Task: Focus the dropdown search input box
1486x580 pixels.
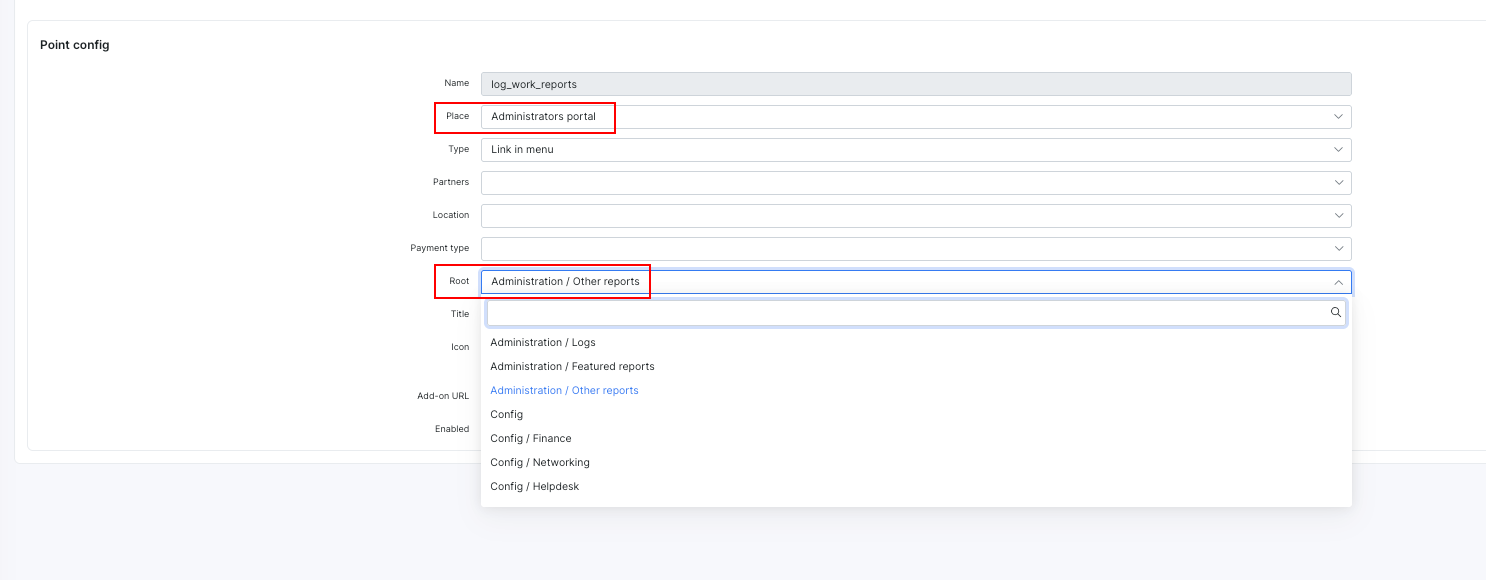Action: coord(916,313)
